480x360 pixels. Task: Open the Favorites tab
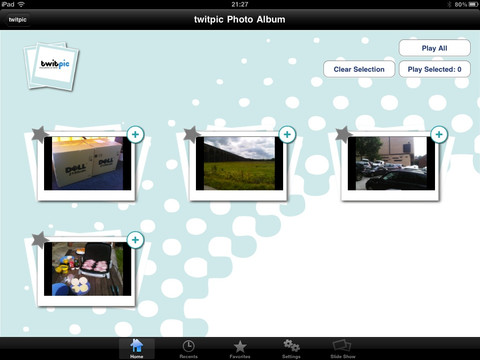click(x=240, y=349)
